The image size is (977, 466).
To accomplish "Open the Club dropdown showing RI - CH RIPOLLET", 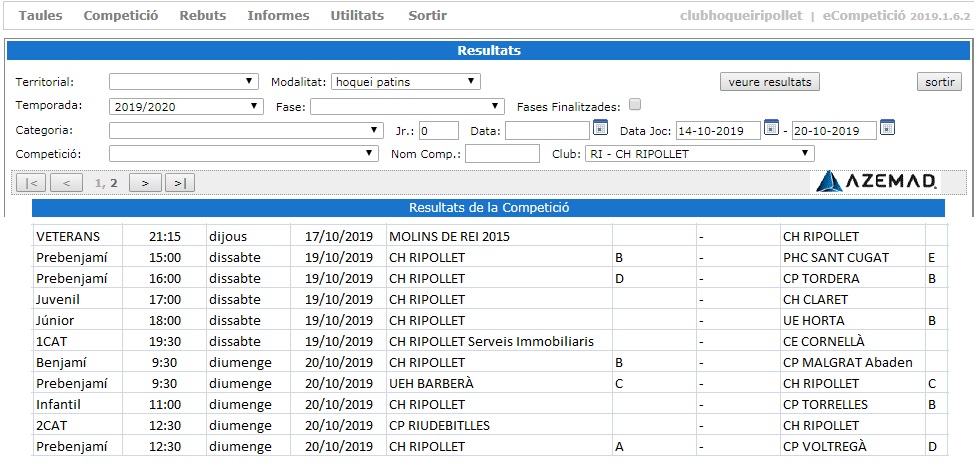I will pyautogui.click(x=700, y=153).
